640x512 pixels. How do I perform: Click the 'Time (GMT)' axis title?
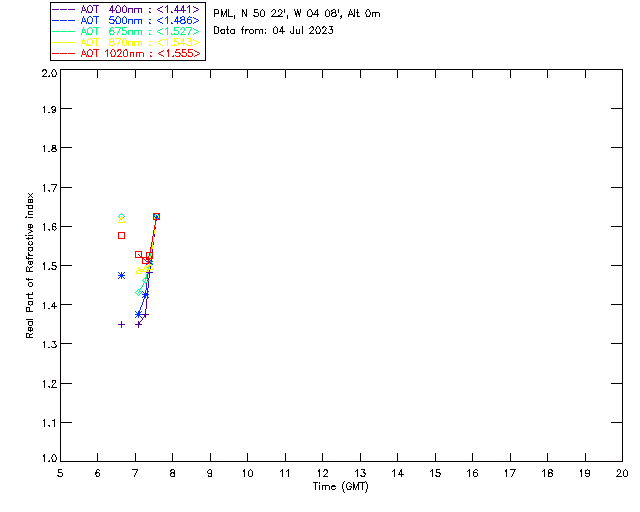340,487
